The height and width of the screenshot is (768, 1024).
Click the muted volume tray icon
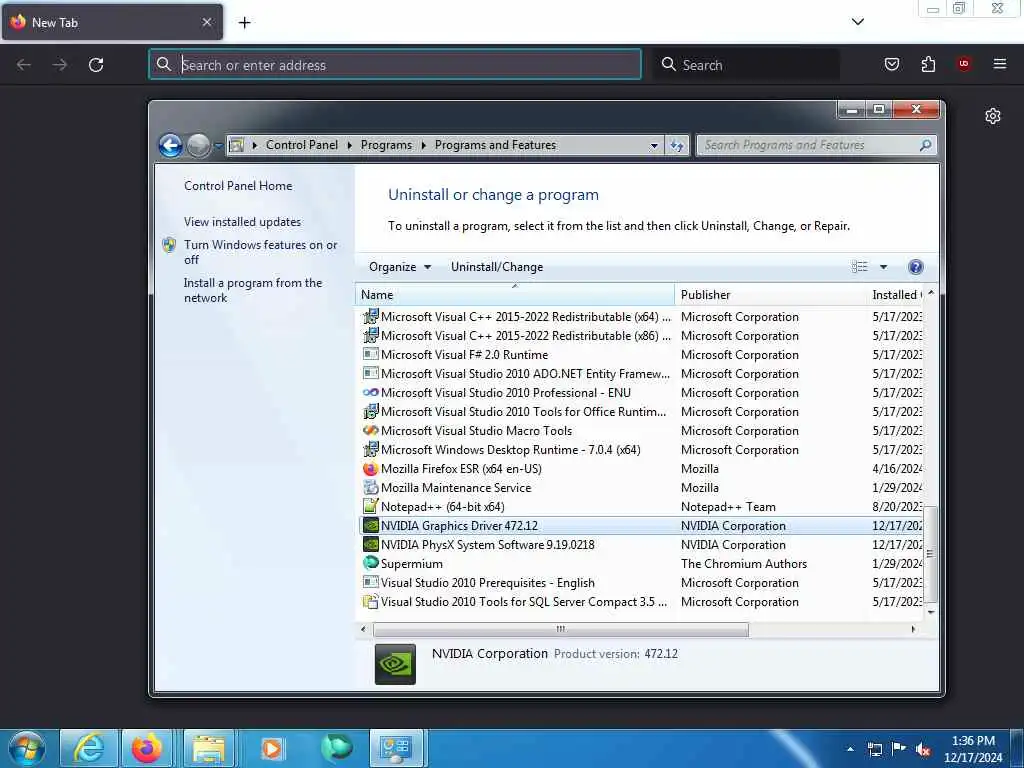pos(923,750)
